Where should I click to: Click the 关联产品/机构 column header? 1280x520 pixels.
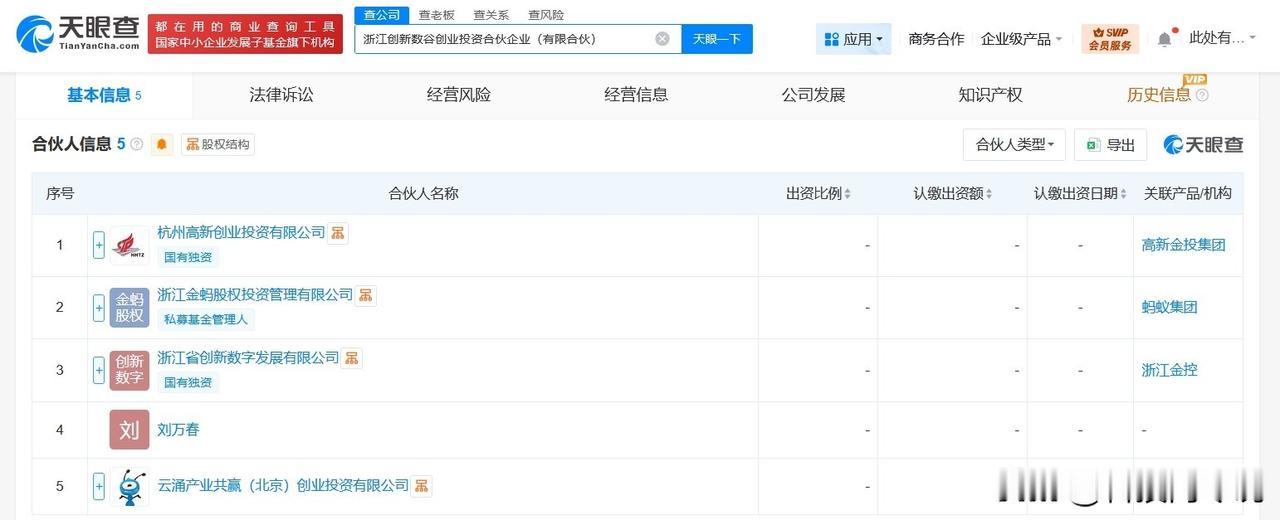tap(1187, 194)
